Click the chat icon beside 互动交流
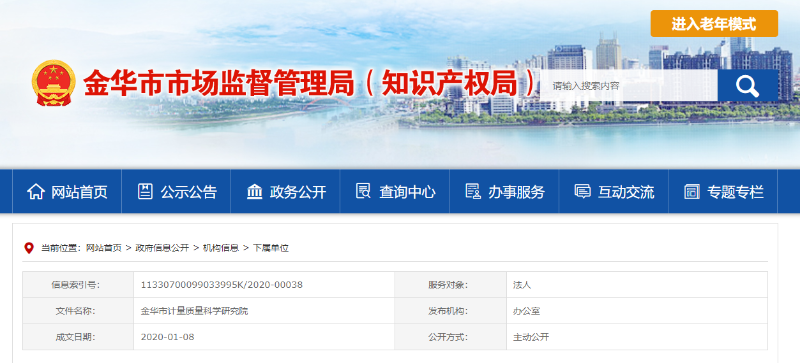800x363 pixels. 582,192
